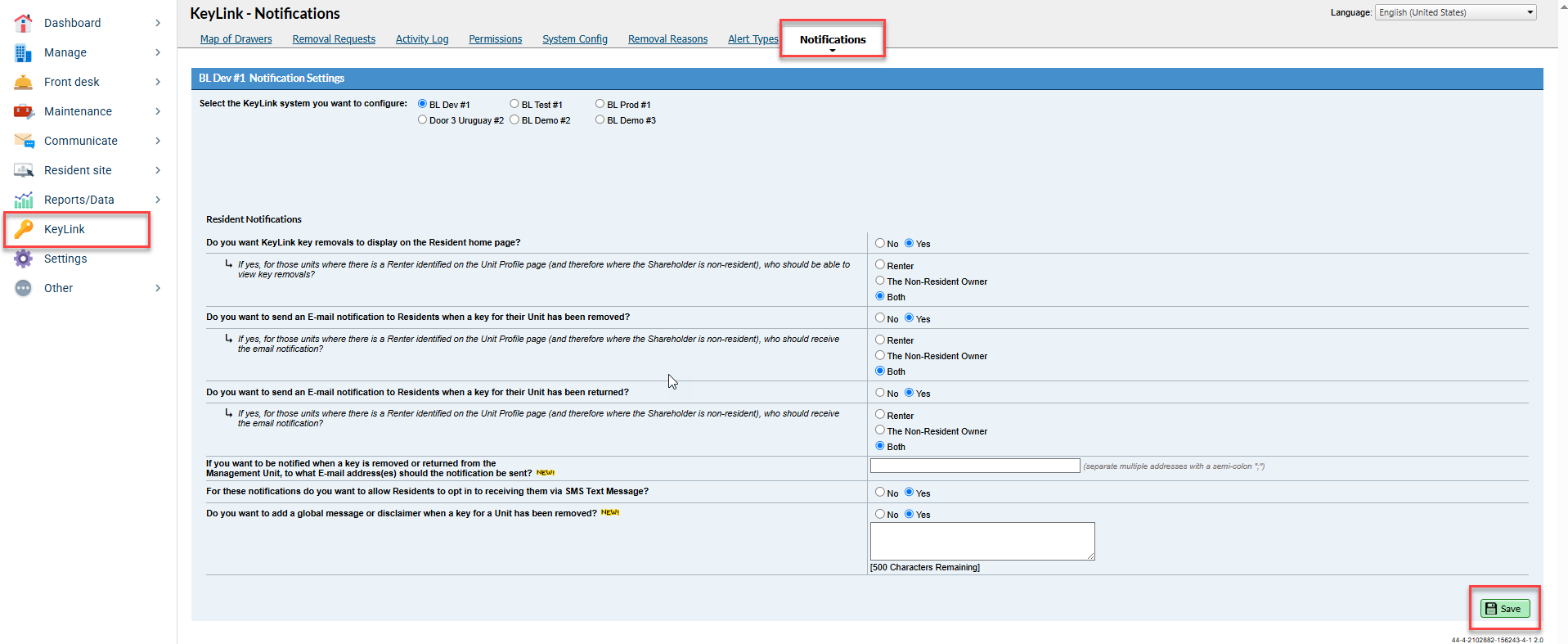This screenshot has height=644, width=1568.
Task: Select the BL Dev #1 radio button
Action: tap(423, 104)
